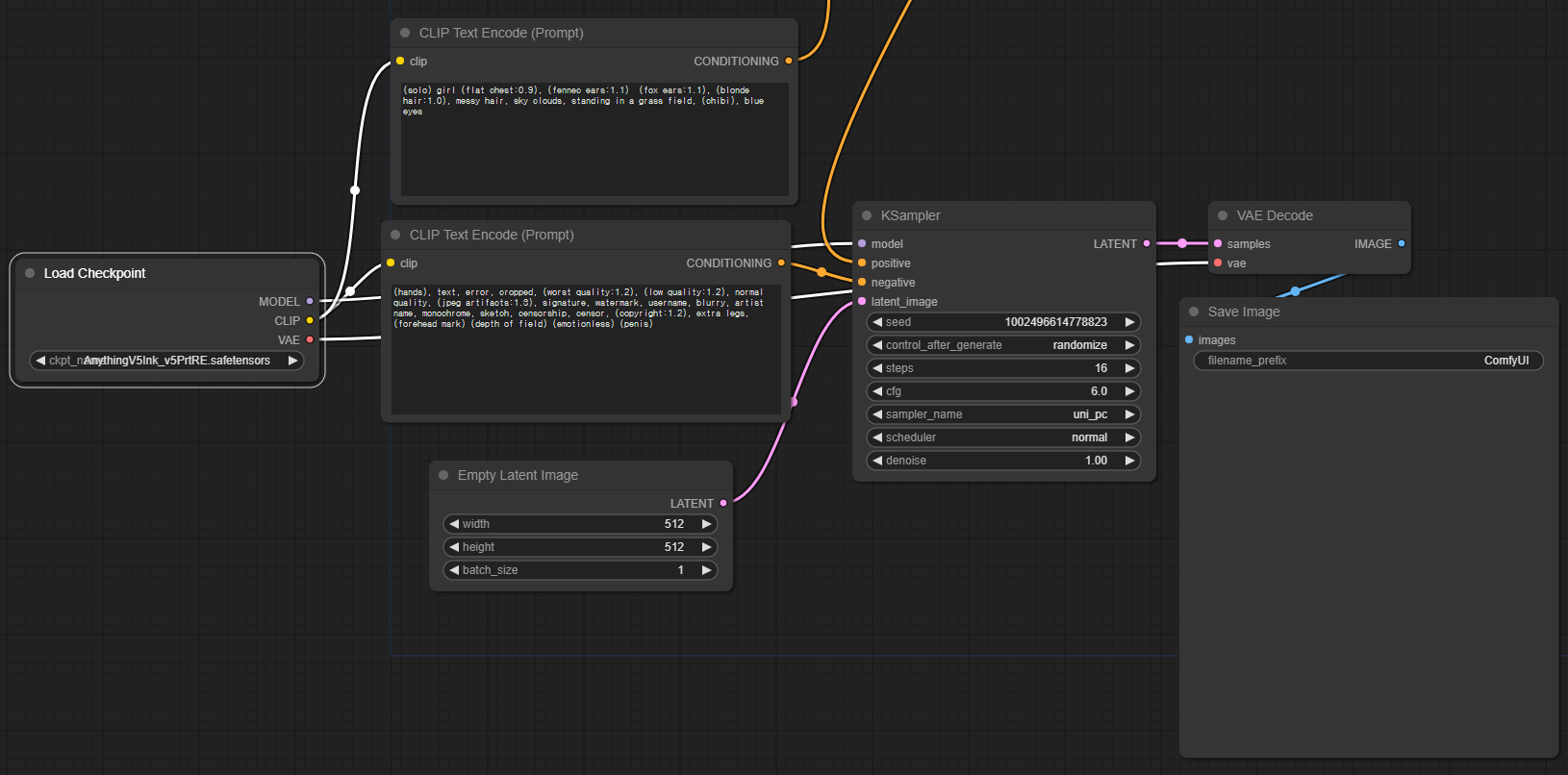Viewport: 1568px width, 775px height.
Task: Click the positive input socket on KSampler
Action: coord(862,262)
